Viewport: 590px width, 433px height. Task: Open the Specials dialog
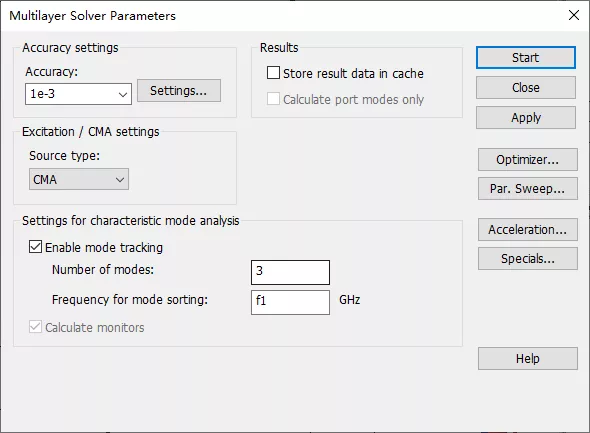(x=528, y=258)
